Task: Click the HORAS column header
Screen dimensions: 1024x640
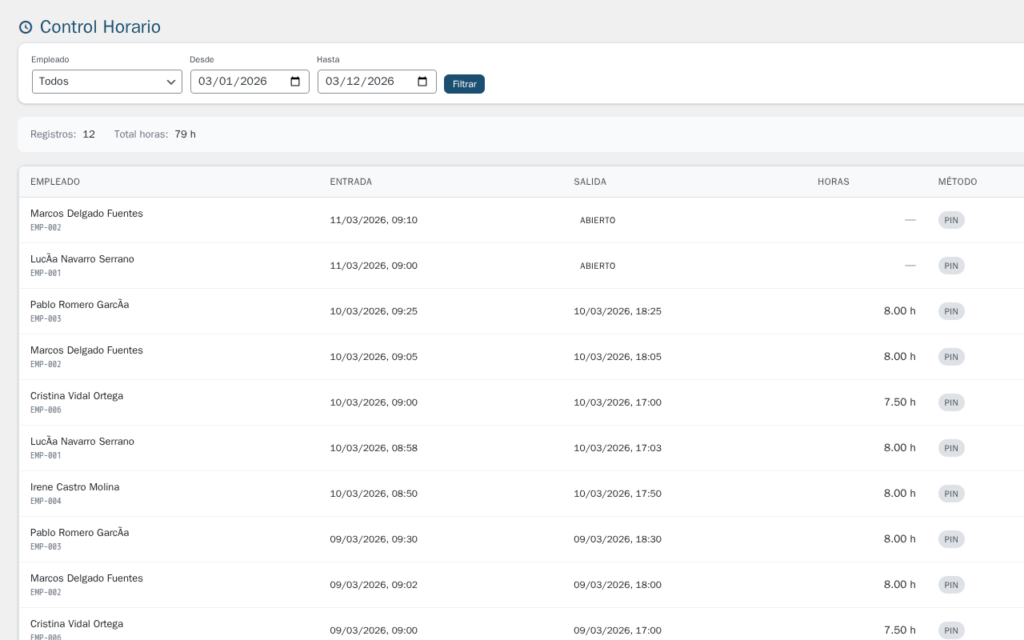Action: tap(833, 181)
